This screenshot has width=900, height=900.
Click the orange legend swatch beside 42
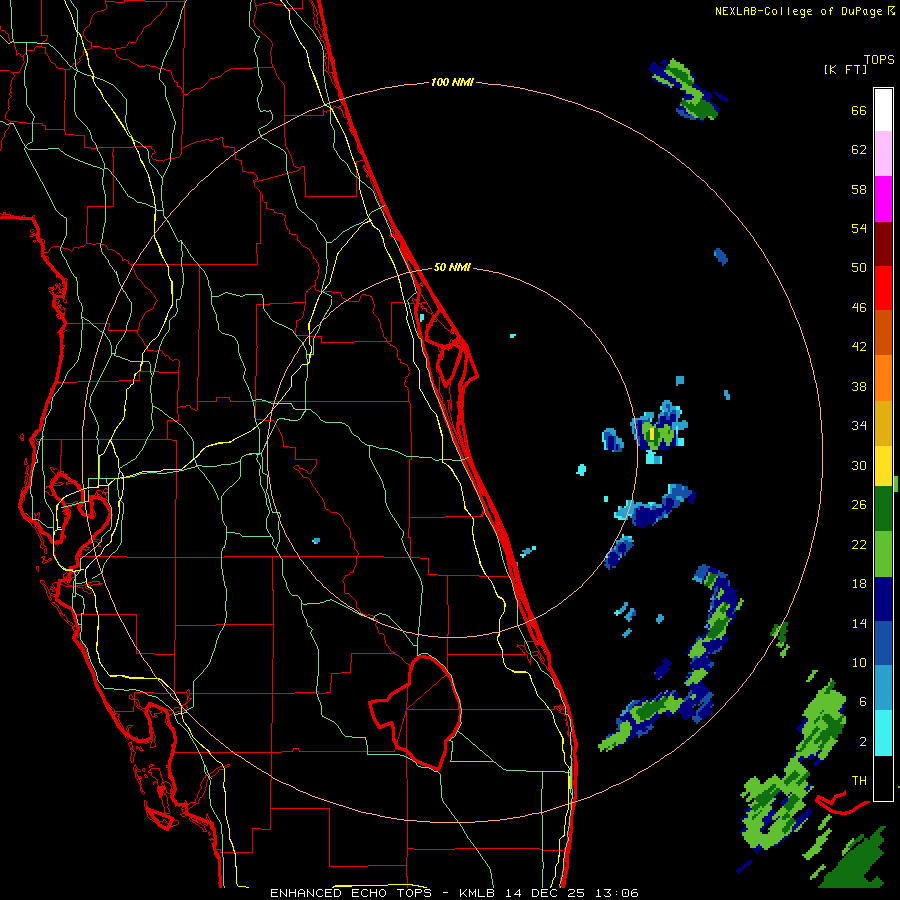[x=883, y=378]
